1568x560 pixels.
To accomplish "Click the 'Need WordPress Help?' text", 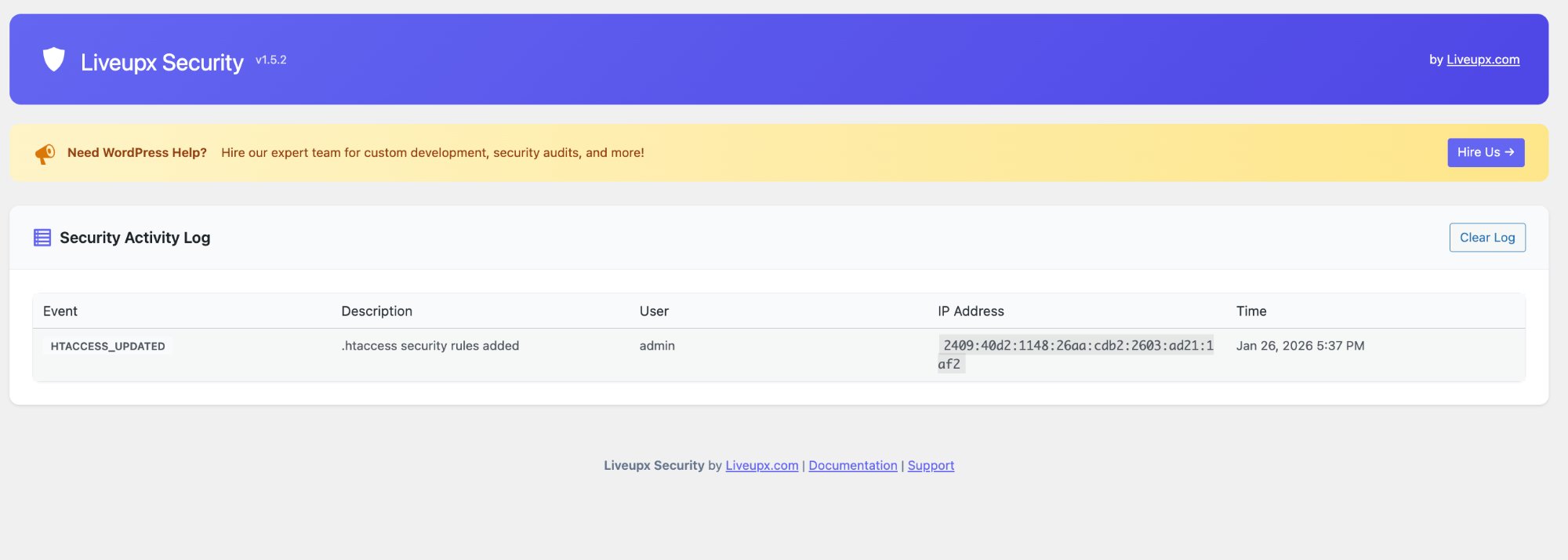I will click(x=137, y=153).
